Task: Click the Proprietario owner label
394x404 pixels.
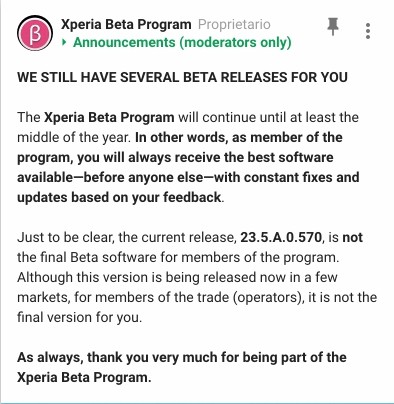Action: click(x=234, y=24)
